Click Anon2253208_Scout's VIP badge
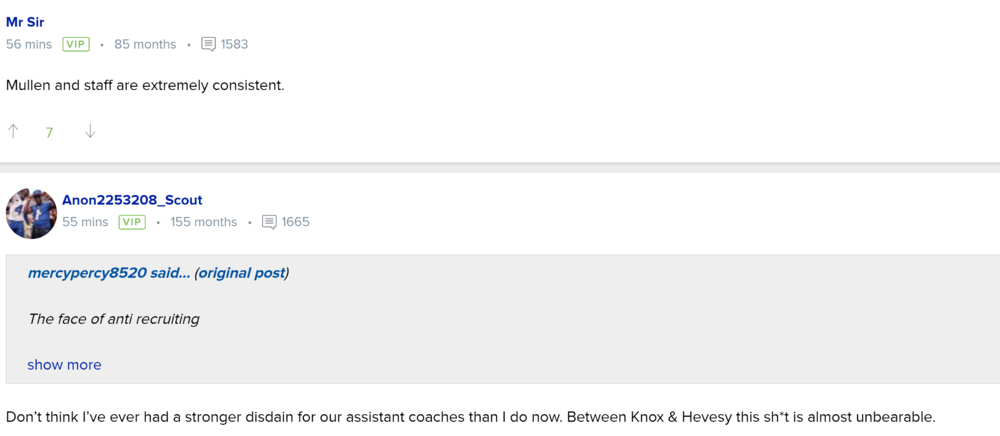The image size is (1000, 436). pos(132,222)
